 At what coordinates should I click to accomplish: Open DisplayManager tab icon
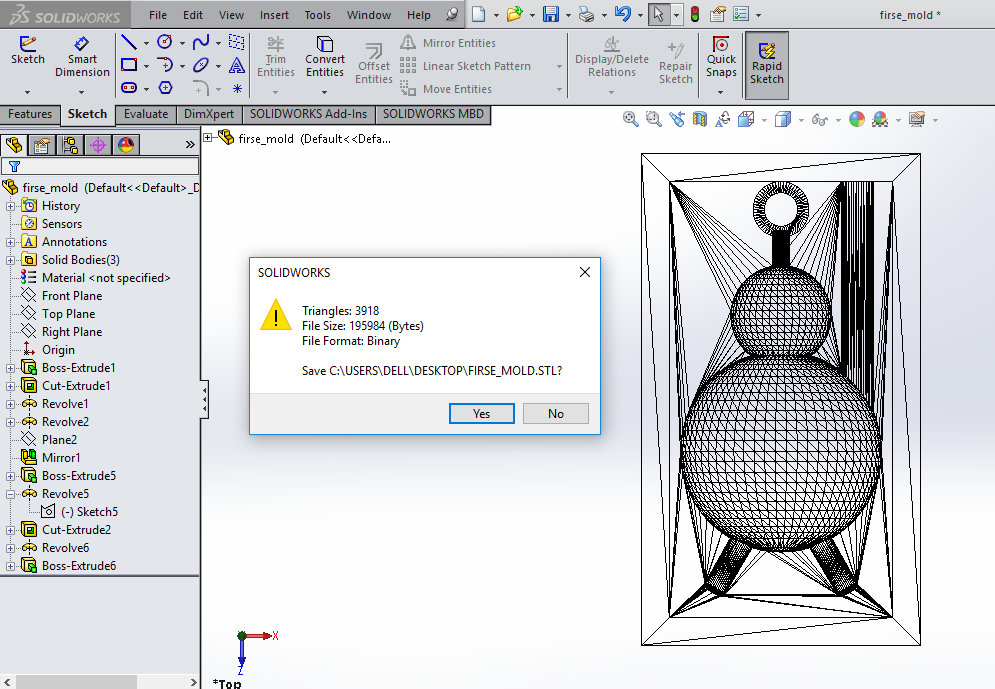point(126,145)
